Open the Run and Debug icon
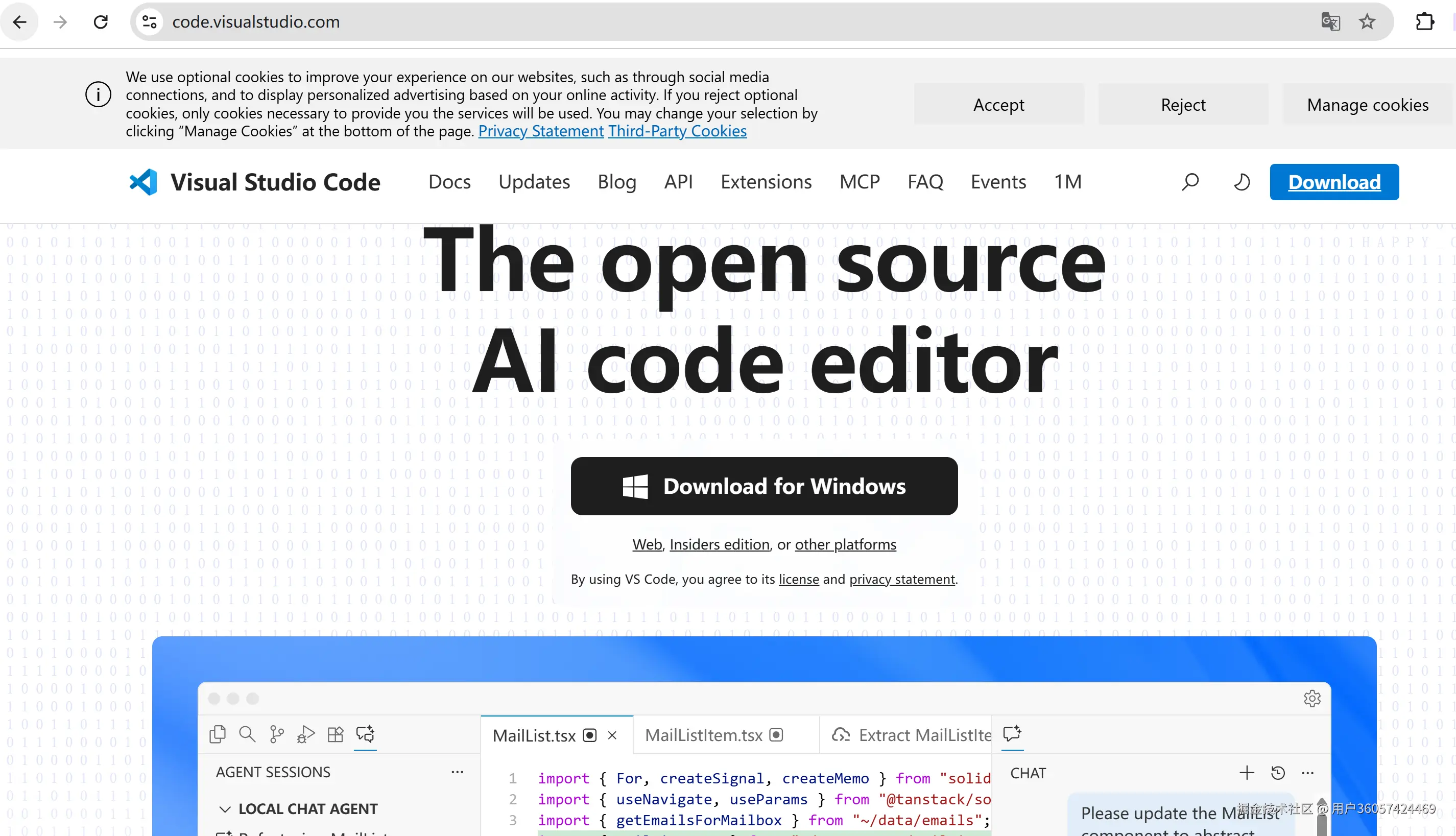 (306, 734)
